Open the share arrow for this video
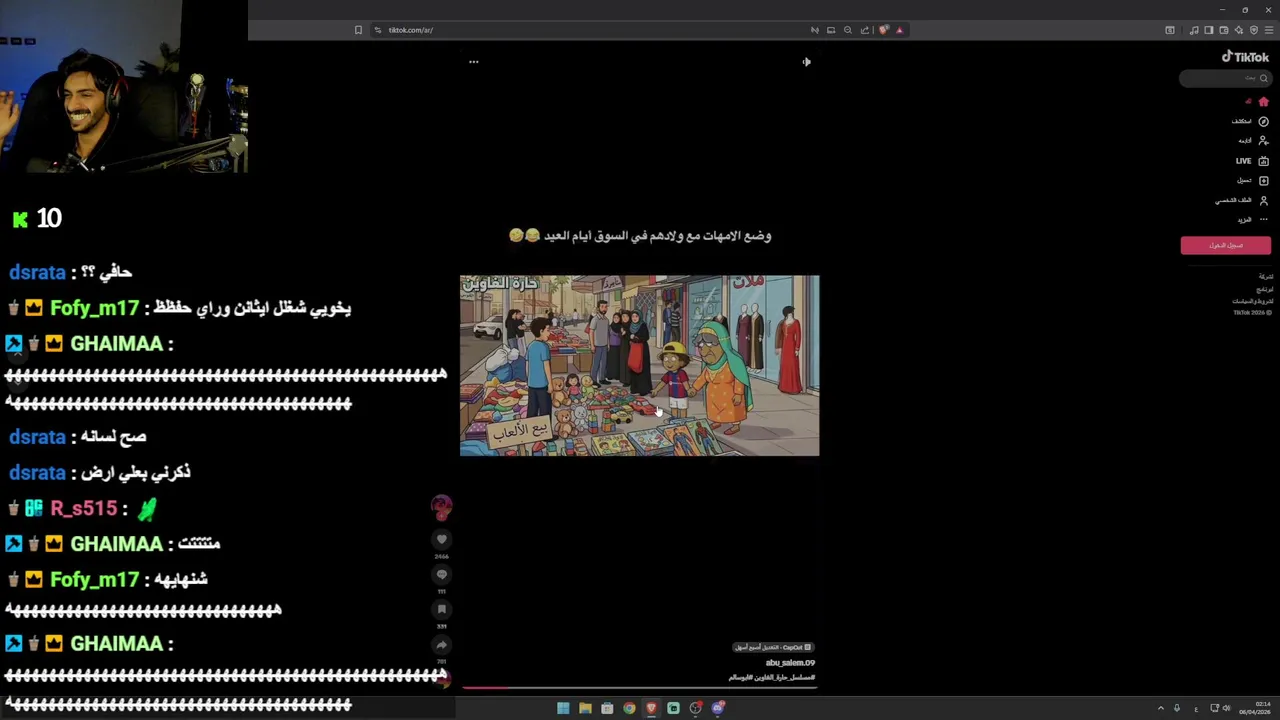 (x=442, y=645)
